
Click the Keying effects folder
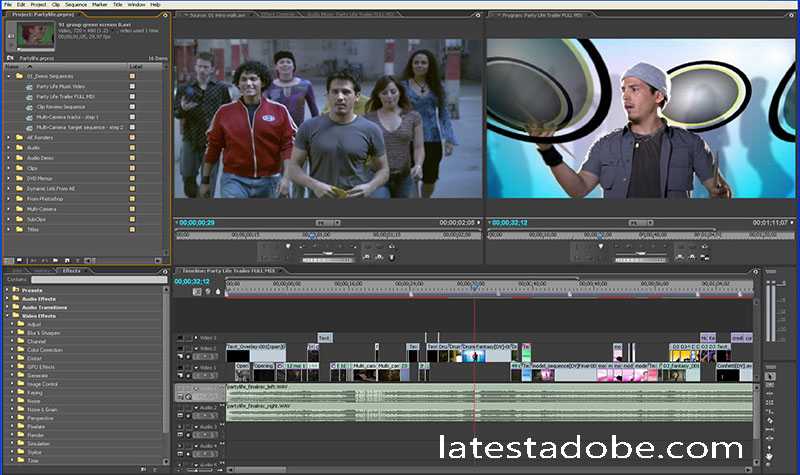35,393
